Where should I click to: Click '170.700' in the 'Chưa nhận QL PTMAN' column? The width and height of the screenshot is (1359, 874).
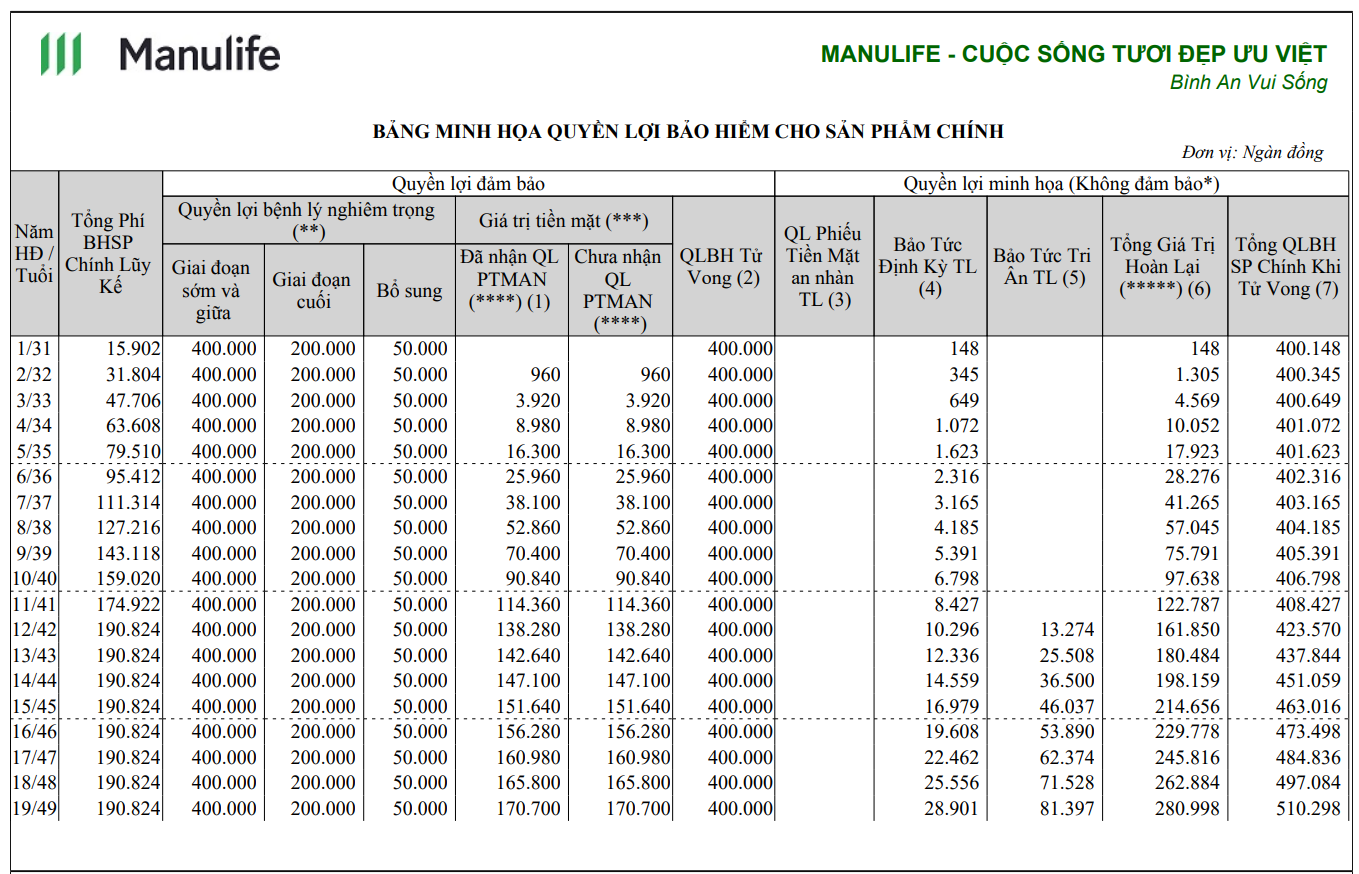(639, 808)
